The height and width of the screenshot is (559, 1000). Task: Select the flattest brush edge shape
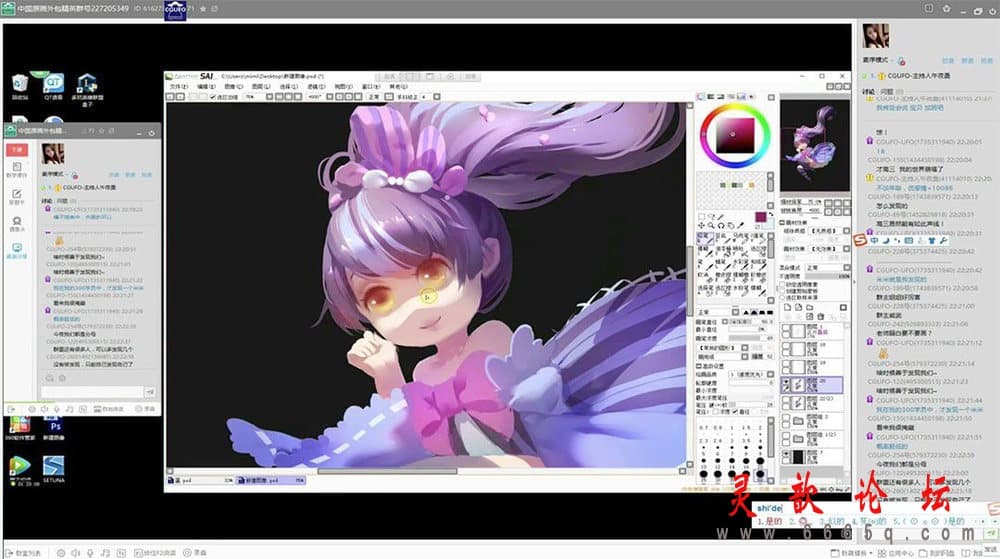(x=770, y=312)
